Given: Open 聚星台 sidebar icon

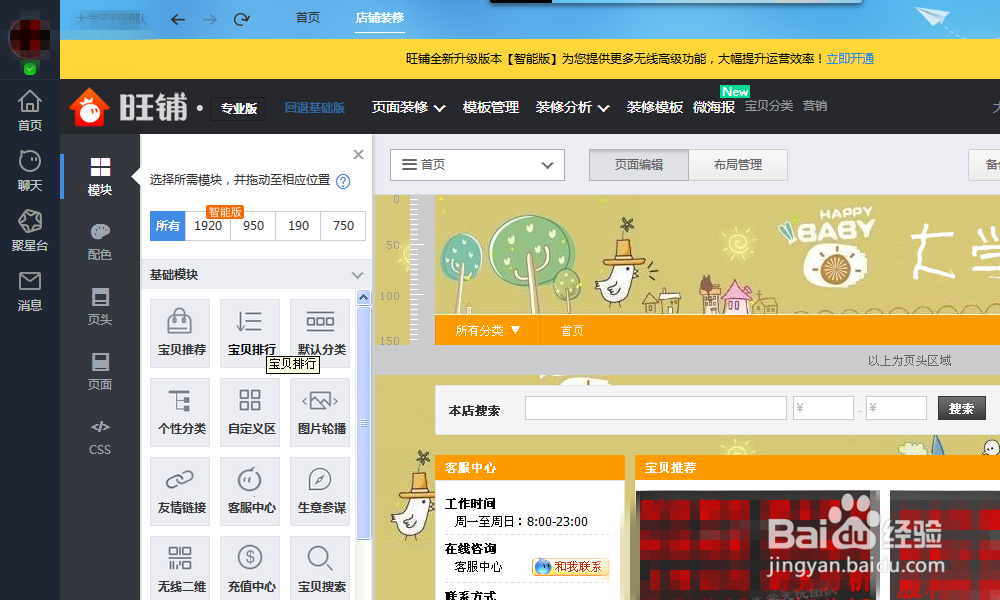Looking at the screenshot, I should (x=29, y=231).
